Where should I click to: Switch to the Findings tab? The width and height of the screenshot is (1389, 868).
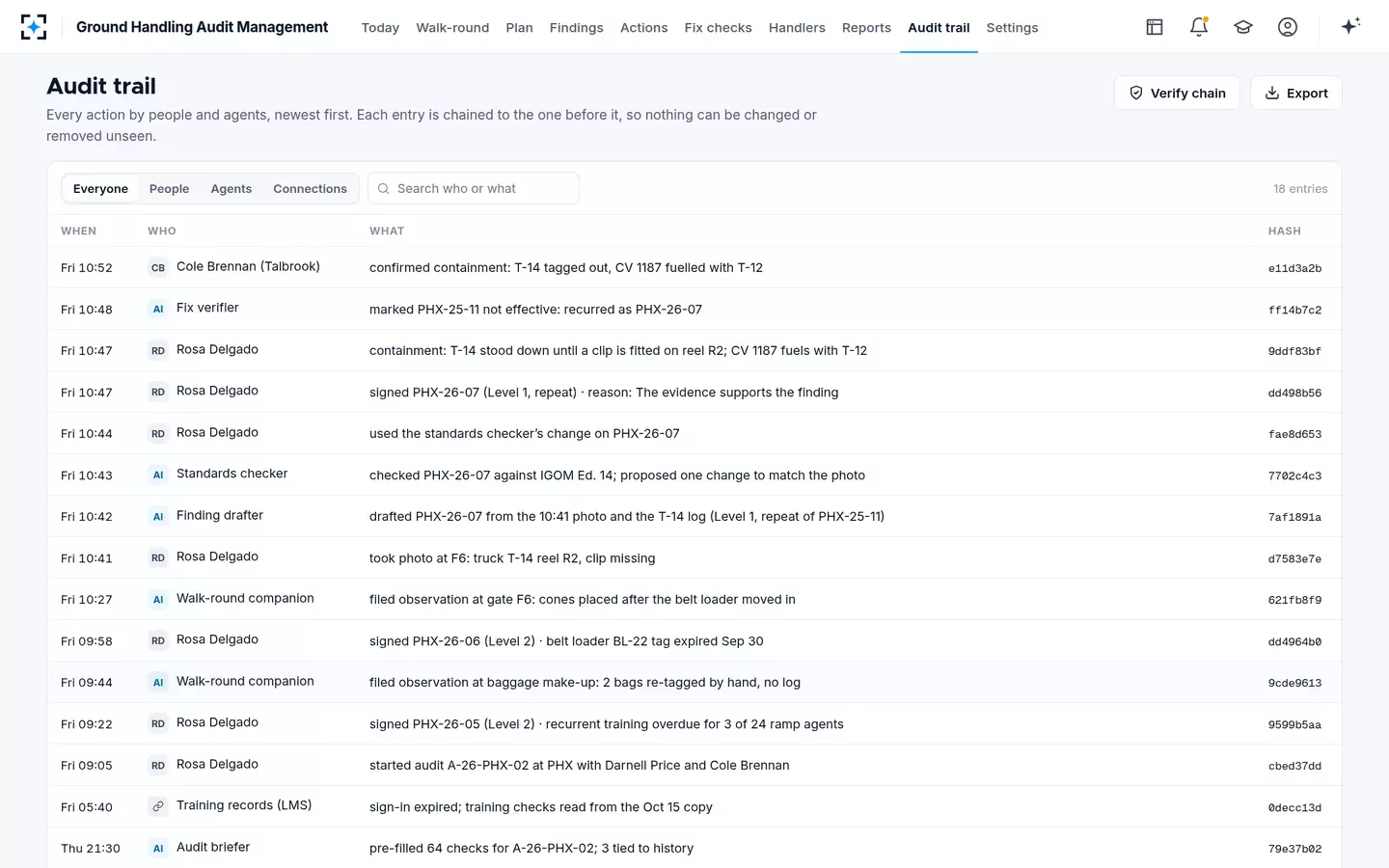pos(576,28)
